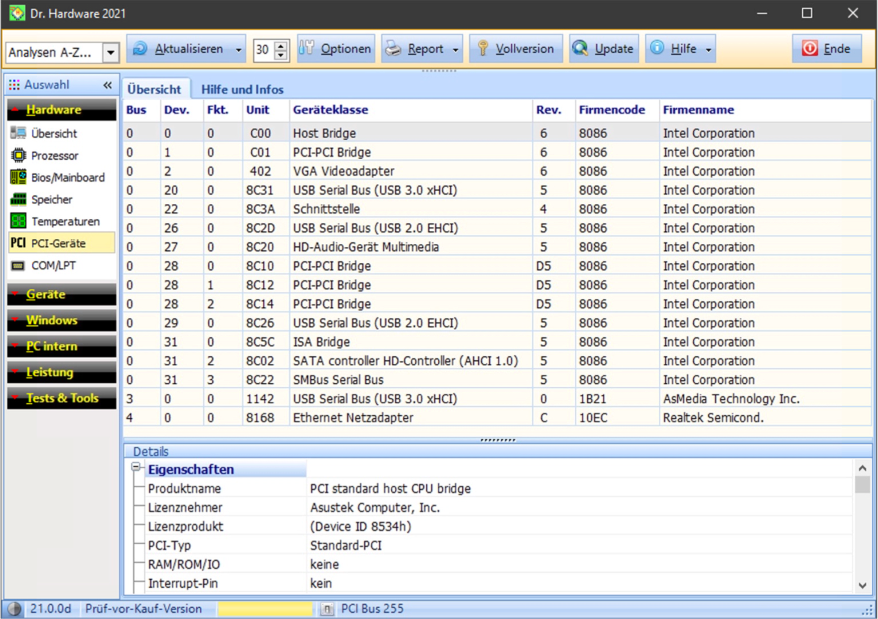The width and height of the screenshot is (878, 619).
Task: Expand the Tests & Tools category
Action: point(62,398)
